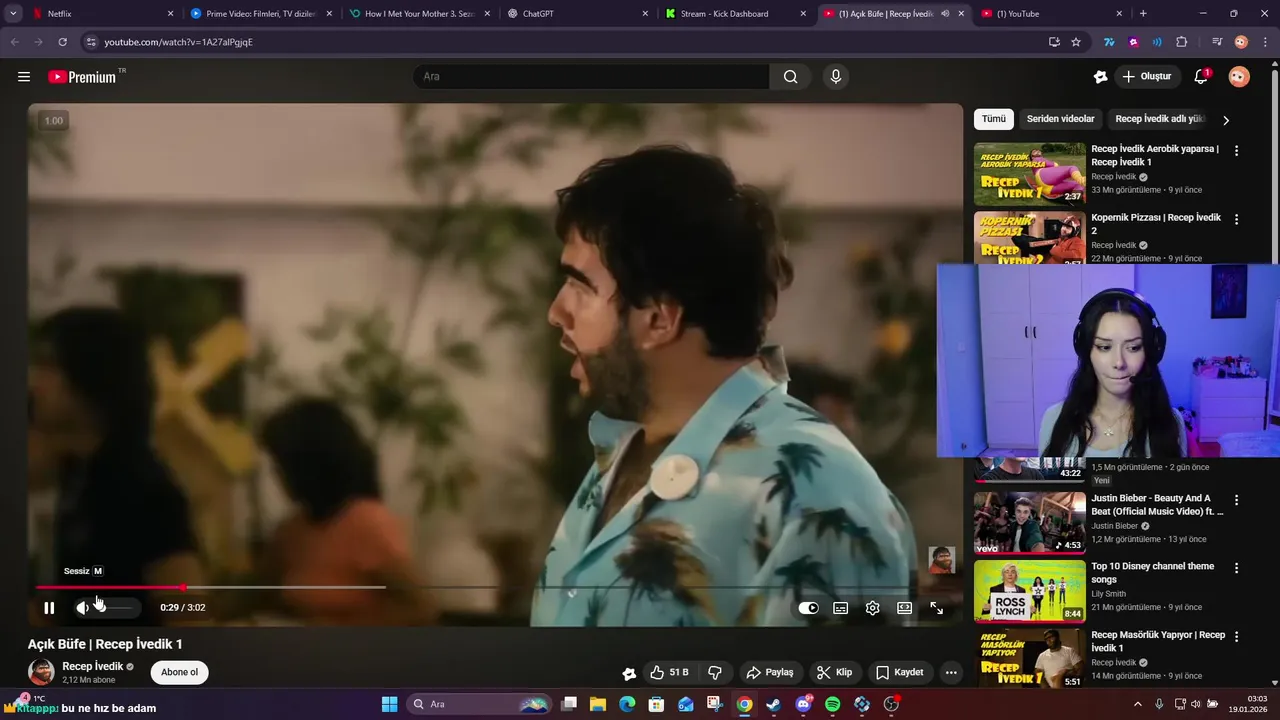Viewport: 1280px width, 720px height.
Task: Show hidden system tray icons
Action: coord(1137,704)
